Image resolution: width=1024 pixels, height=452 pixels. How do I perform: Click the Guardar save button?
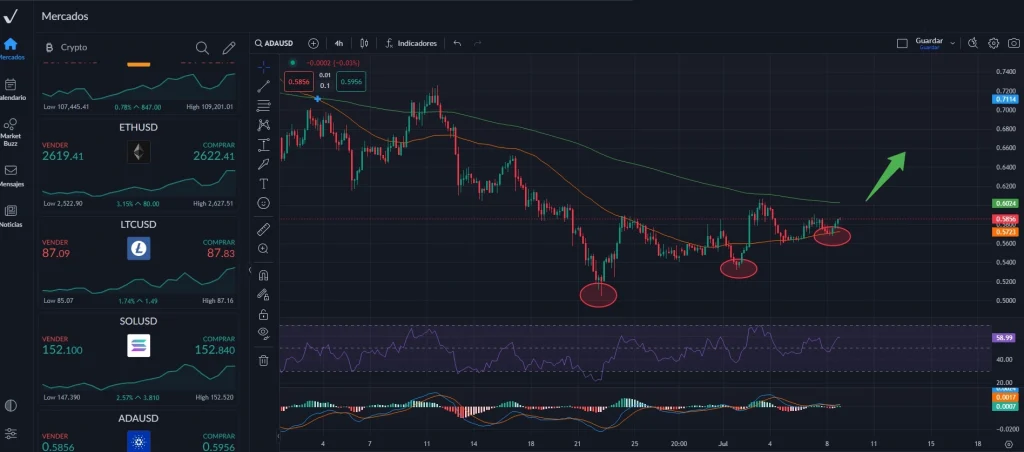[x=929, y=43]
